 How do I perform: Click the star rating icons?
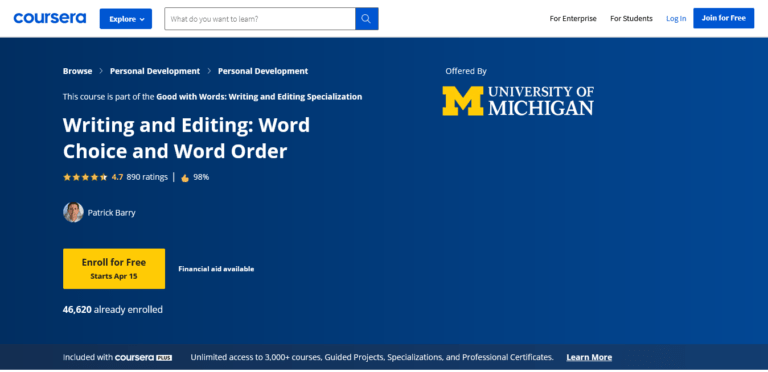point(85,177)
